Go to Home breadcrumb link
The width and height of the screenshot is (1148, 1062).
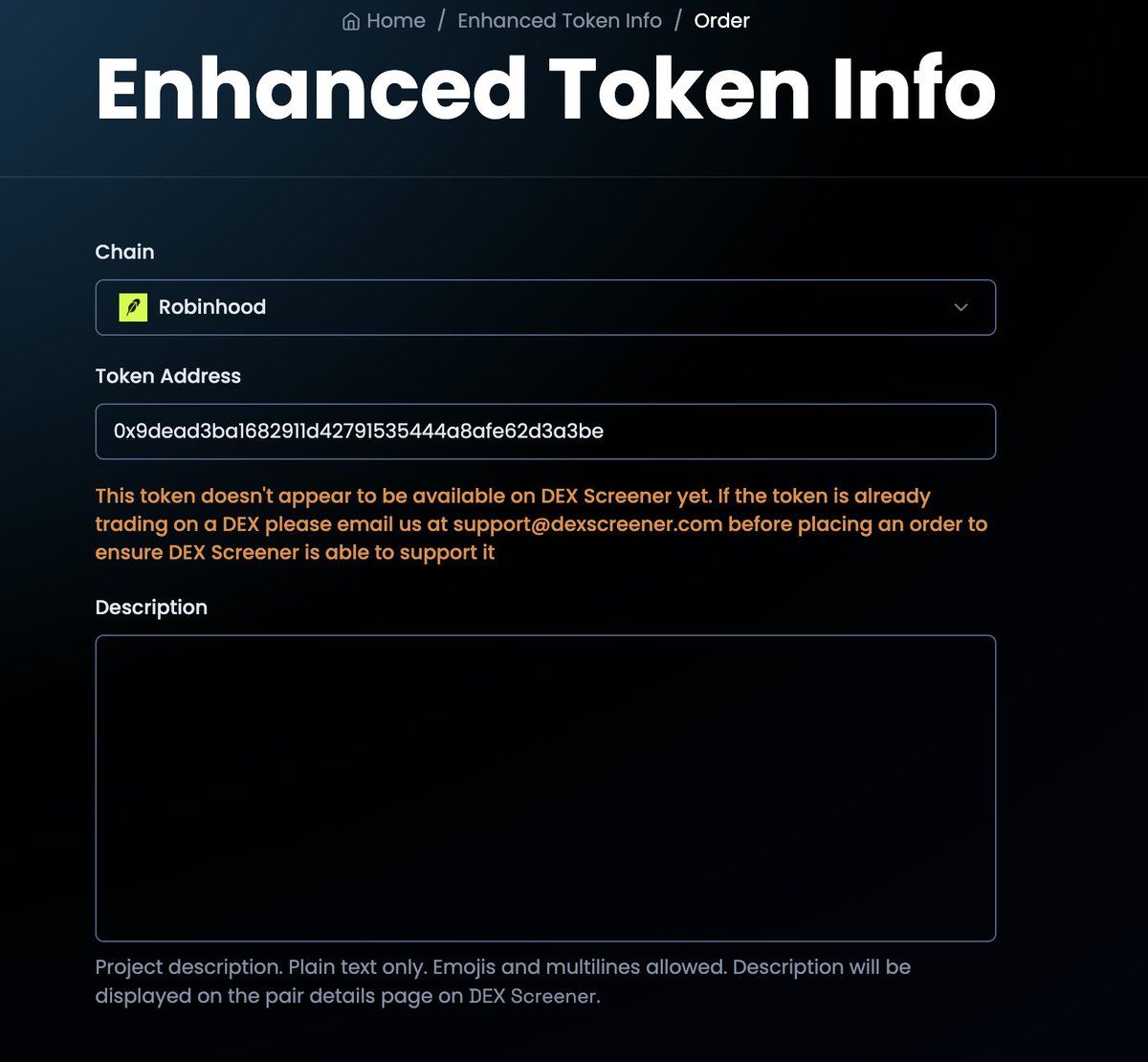(396, 21)
